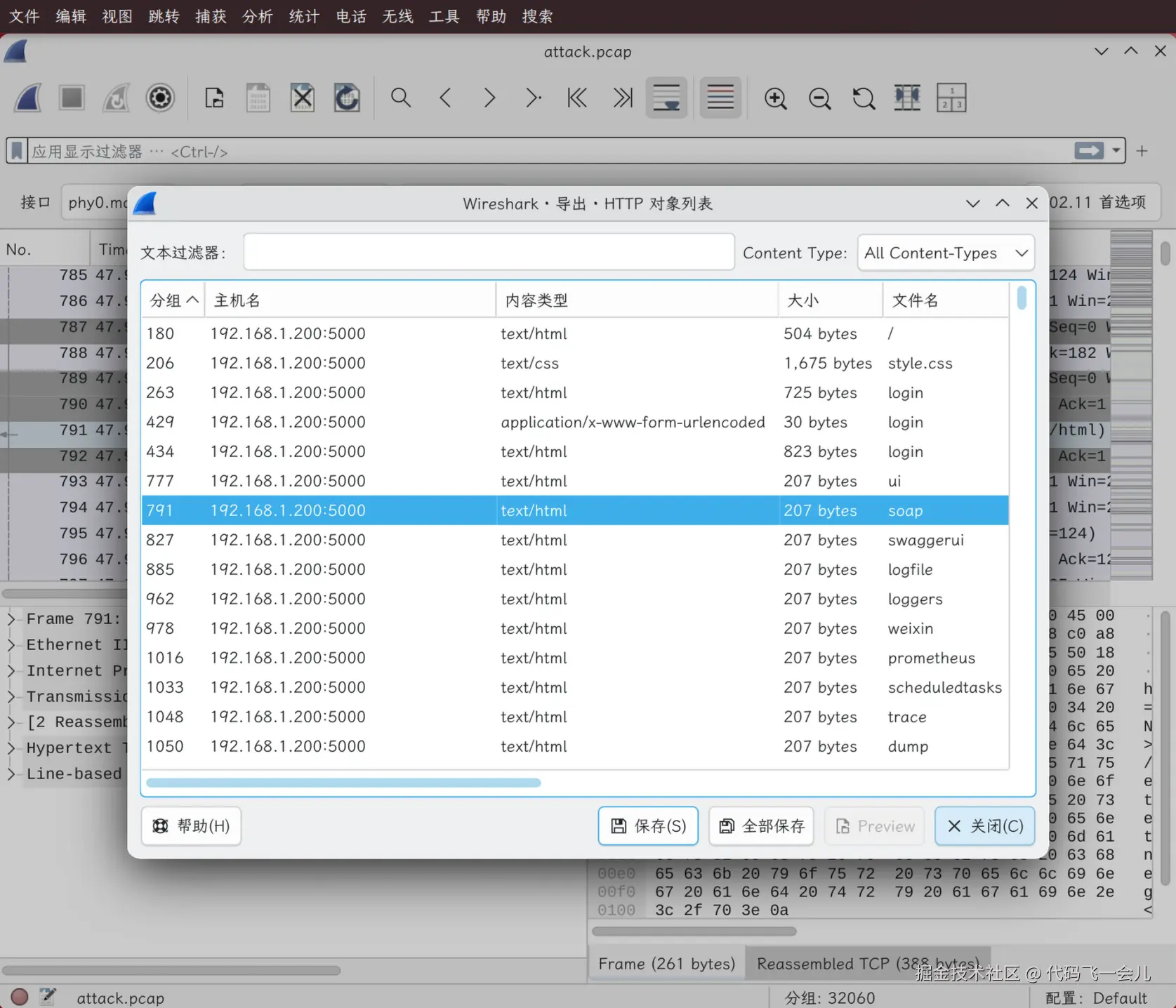Click 配置: Default profile in status bar

[1096, 997]
